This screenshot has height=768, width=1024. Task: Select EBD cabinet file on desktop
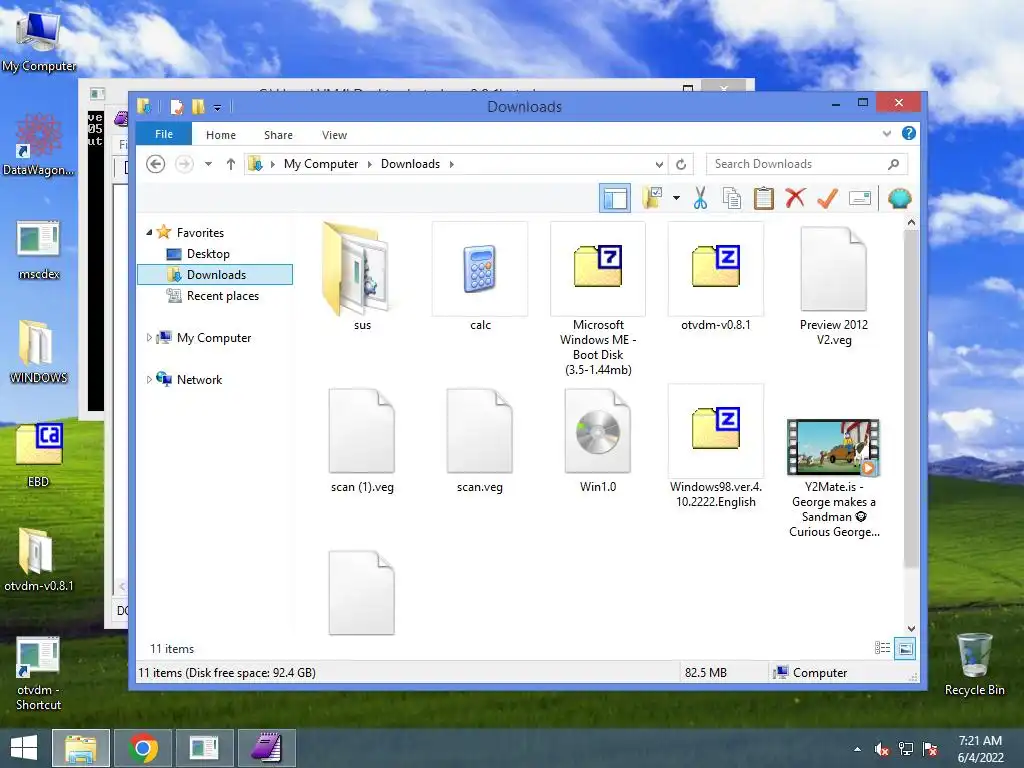[x=39, y=455]
